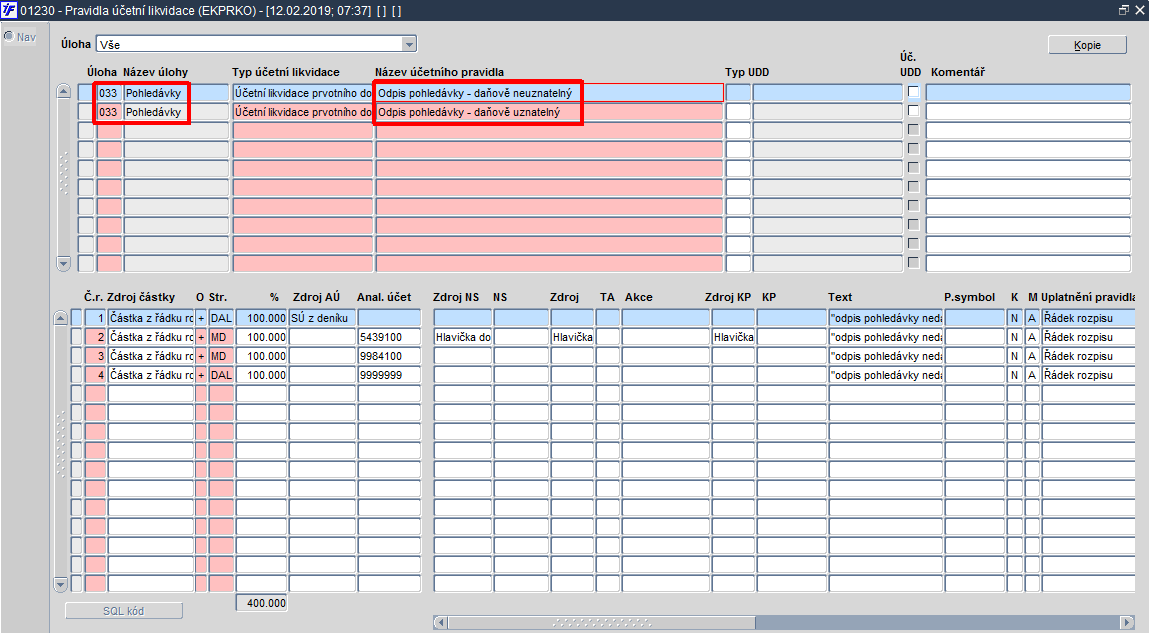Click the application icon in the title bar
This screenshot has height=633, width=1149.
(x=9, y=10)
